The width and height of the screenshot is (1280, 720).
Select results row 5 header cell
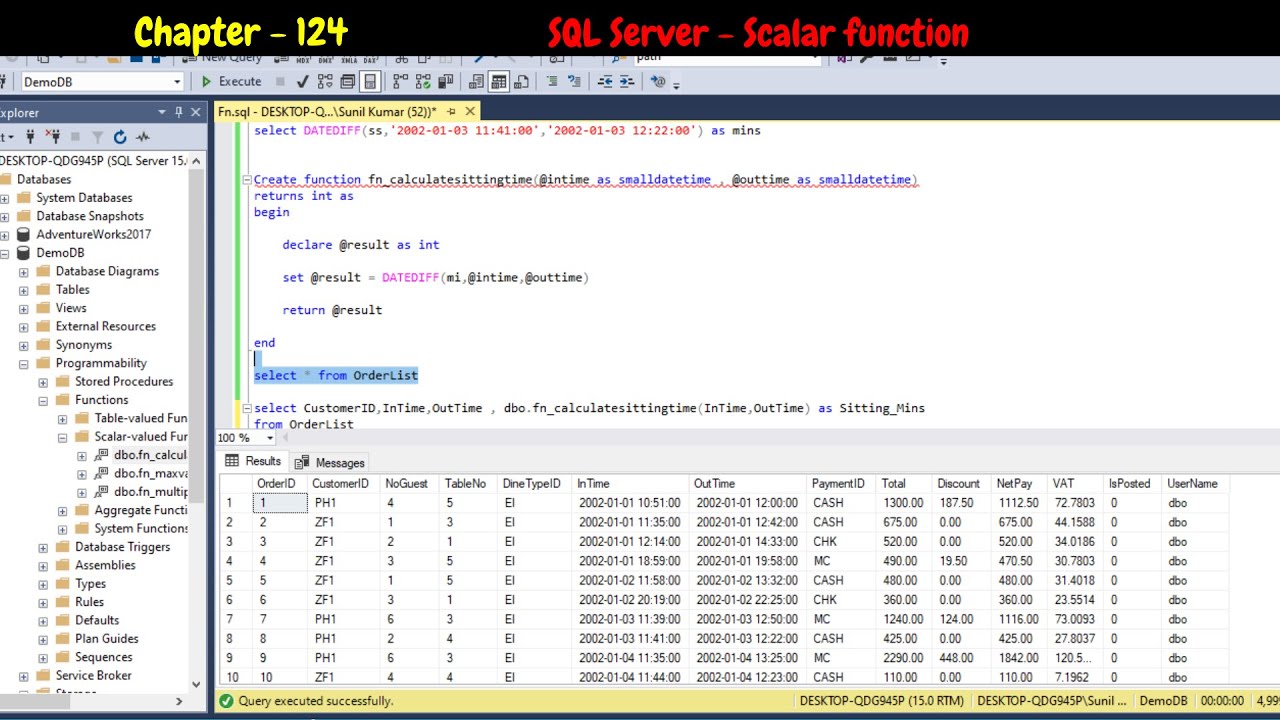coord(236,580)
